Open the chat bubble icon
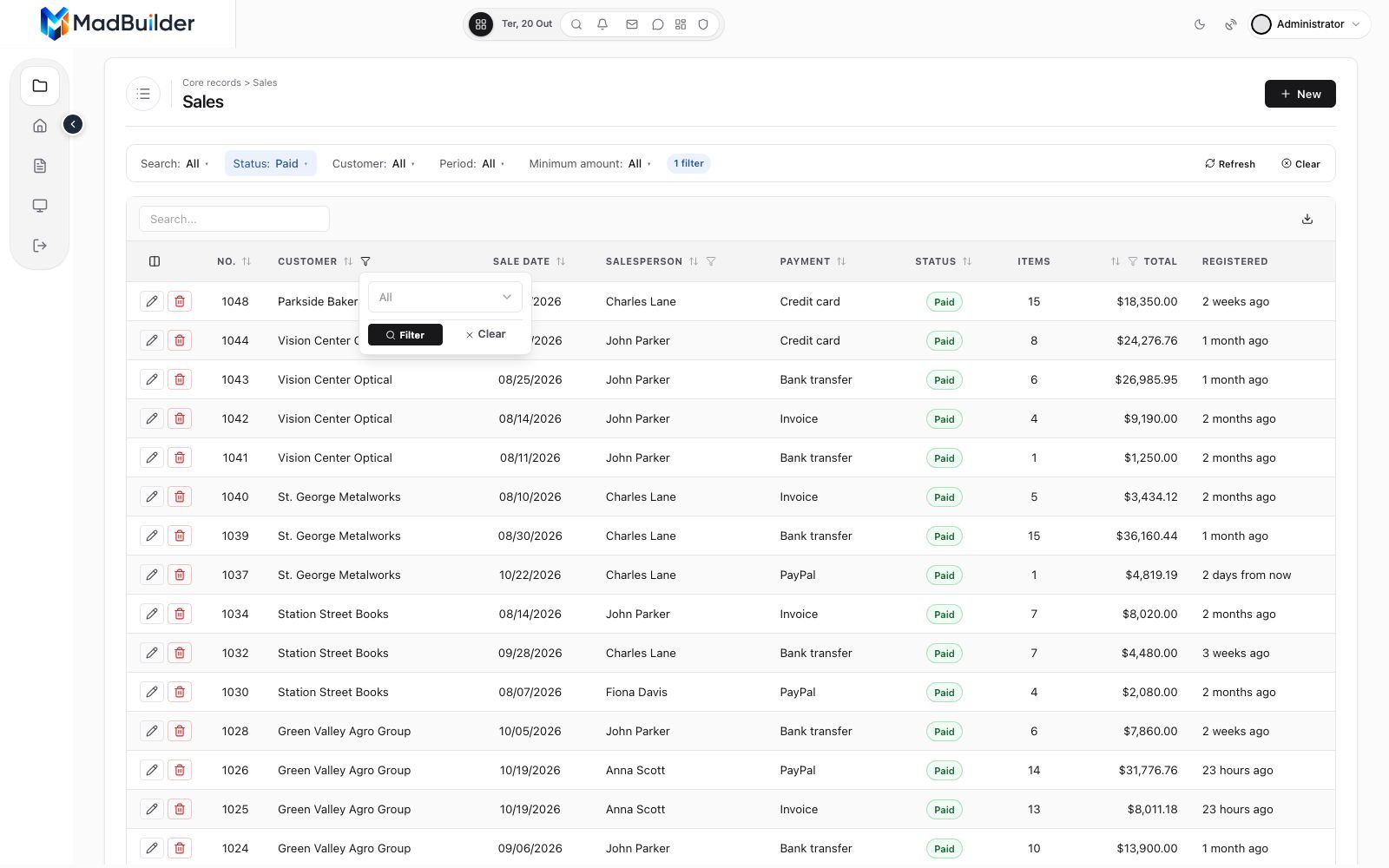This screenshot has width=1389, height=868. click(x=658, y=24)
